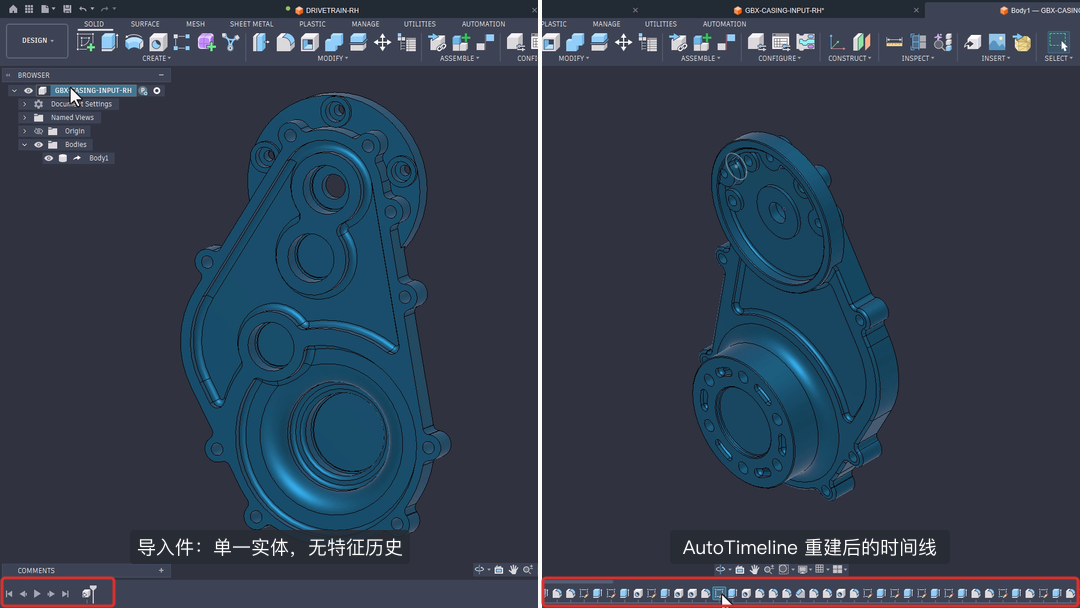Show the hidden Origin folder
The image size is (1080, 608).
[39, 131]
